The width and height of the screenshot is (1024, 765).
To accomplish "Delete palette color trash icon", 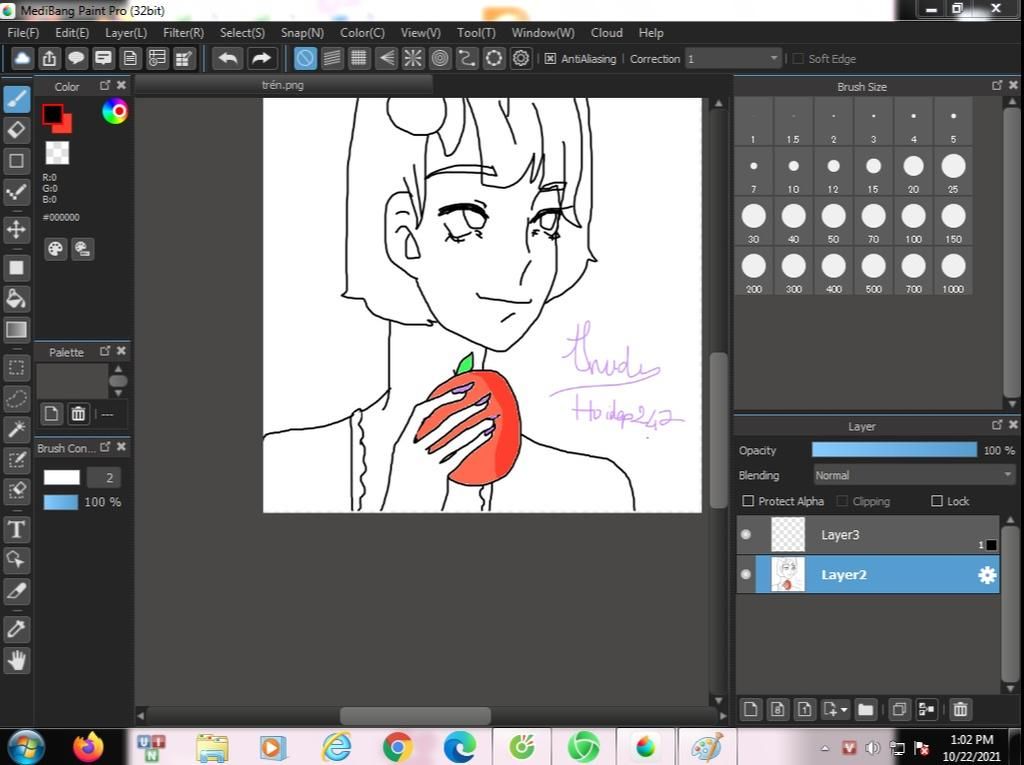I will coord(78,414).
